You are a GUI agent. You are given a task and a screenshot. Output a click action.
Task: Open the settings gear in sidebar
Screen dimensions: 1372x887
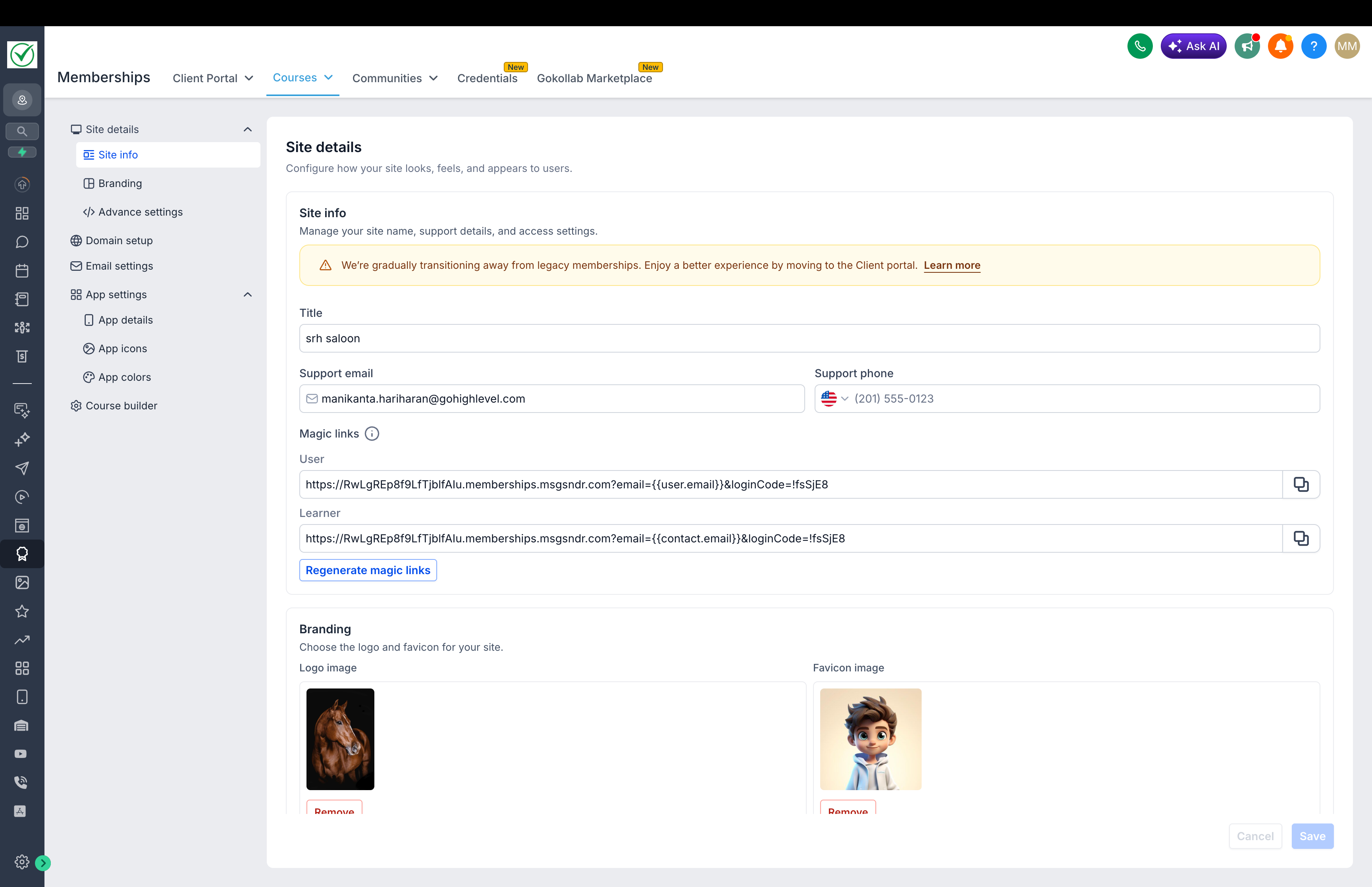pos(22,862)
